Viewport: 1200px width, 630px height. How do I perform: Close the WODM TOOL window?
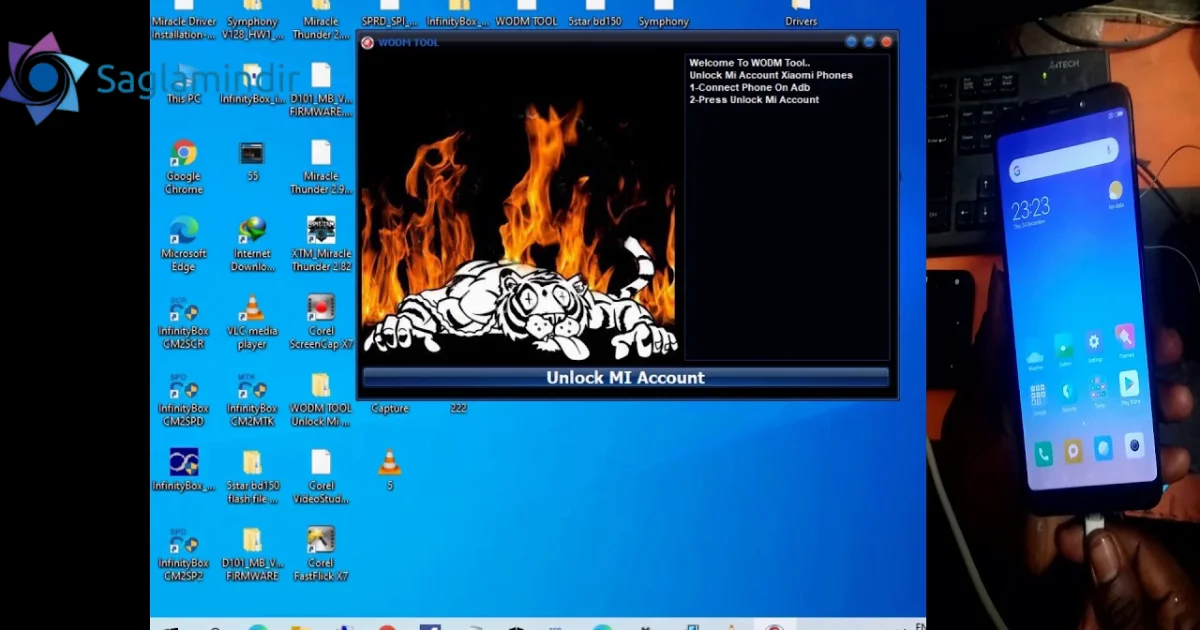(886, 42)
